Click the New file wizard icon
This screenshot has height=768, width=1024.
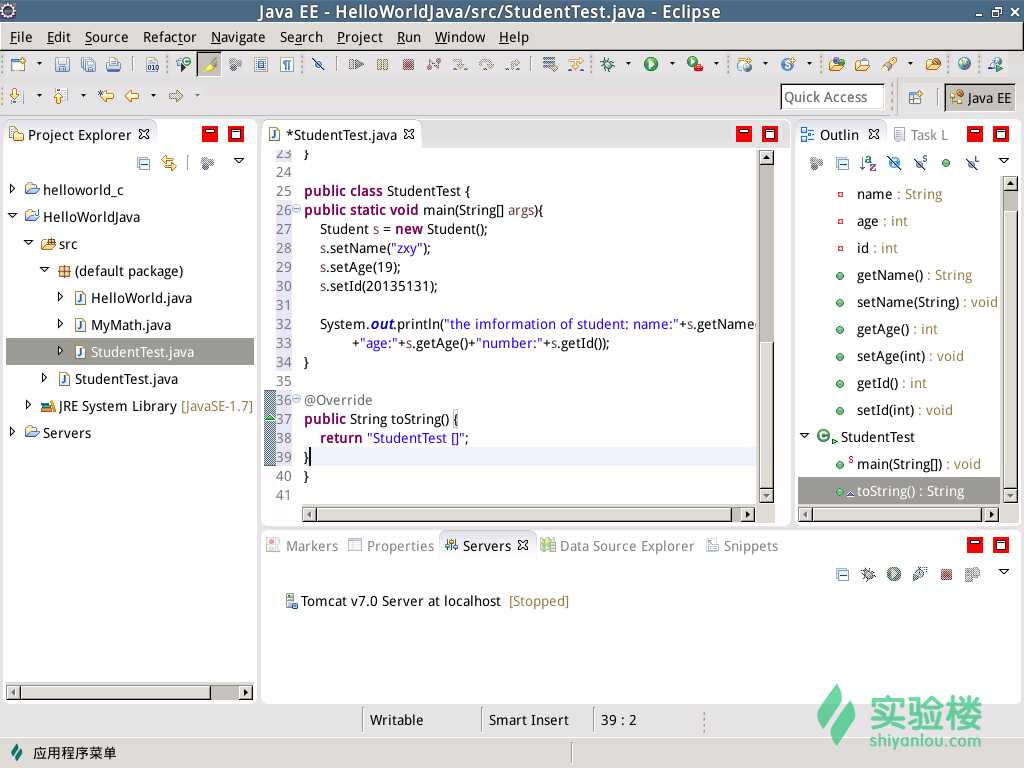[18, 64]
